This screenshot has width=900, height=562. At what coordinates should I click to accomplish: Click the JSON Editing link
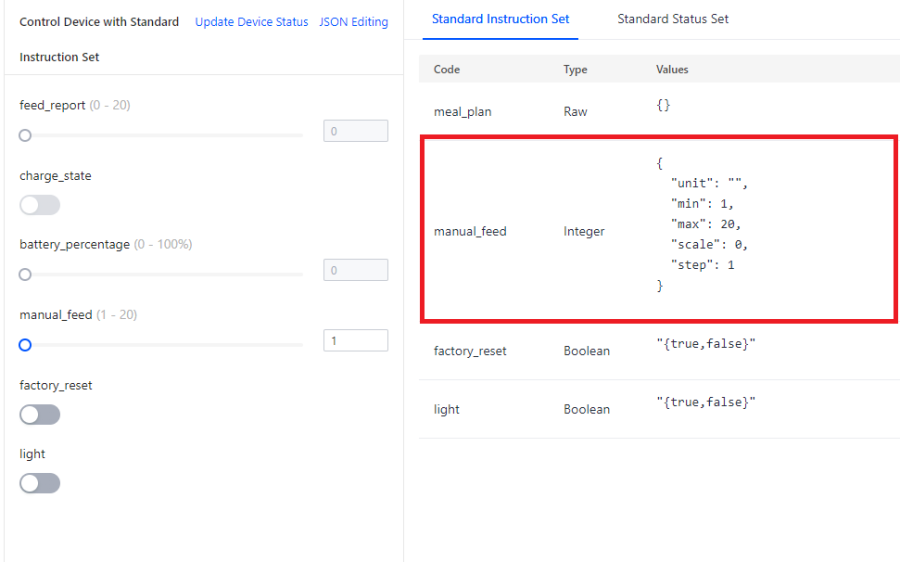353,22
